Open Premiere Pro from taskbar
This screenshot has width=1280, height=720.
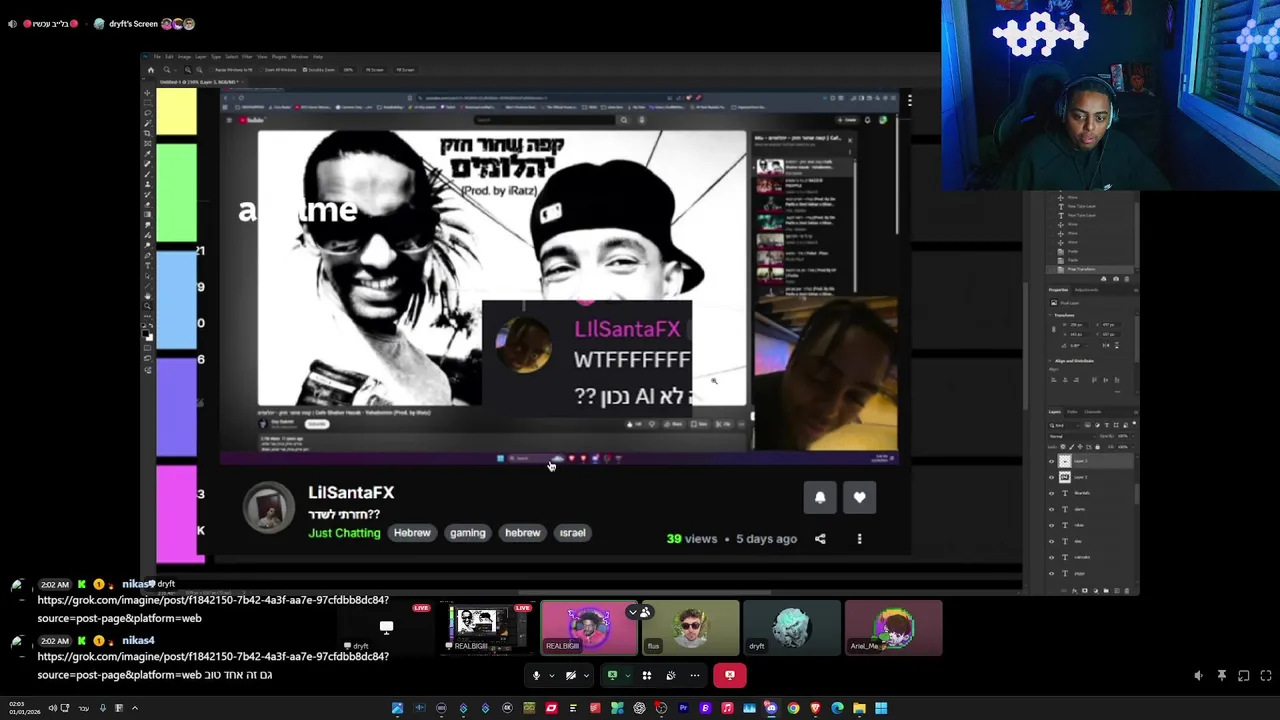(x=683, y=708)
